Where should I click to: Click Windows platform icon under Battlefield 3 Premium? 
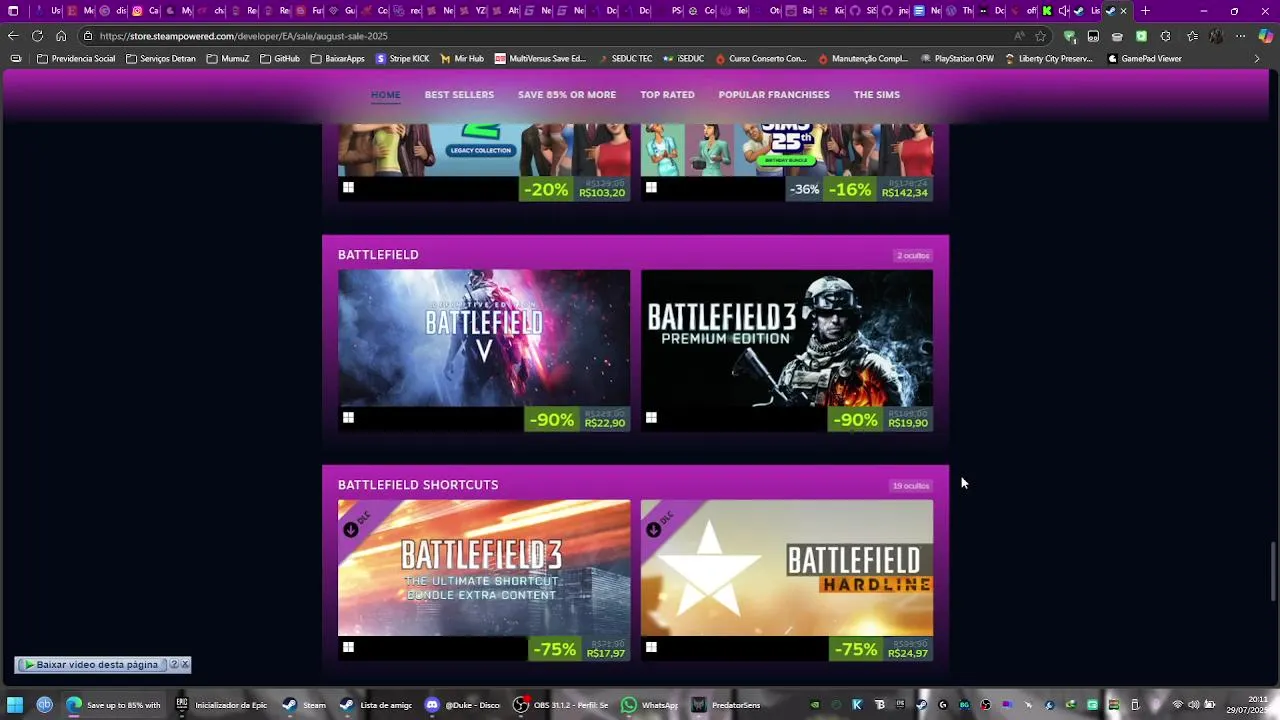tap(651, 418)
